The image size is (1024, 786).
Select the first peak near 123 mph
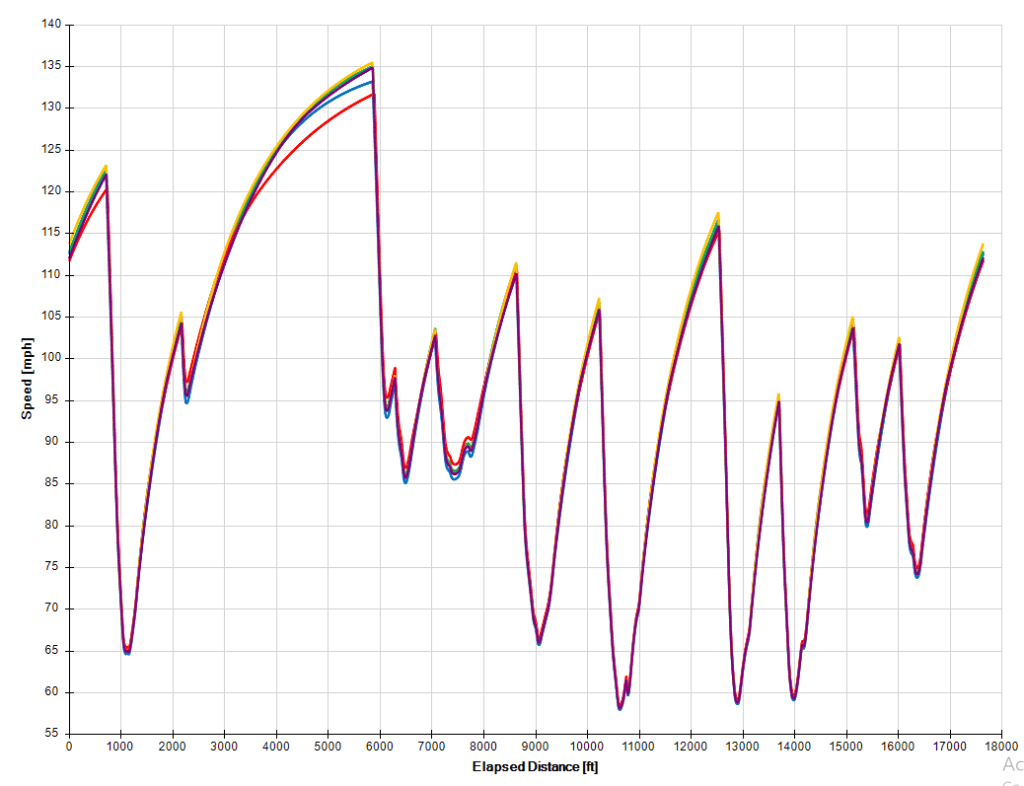tap(105, 167)
